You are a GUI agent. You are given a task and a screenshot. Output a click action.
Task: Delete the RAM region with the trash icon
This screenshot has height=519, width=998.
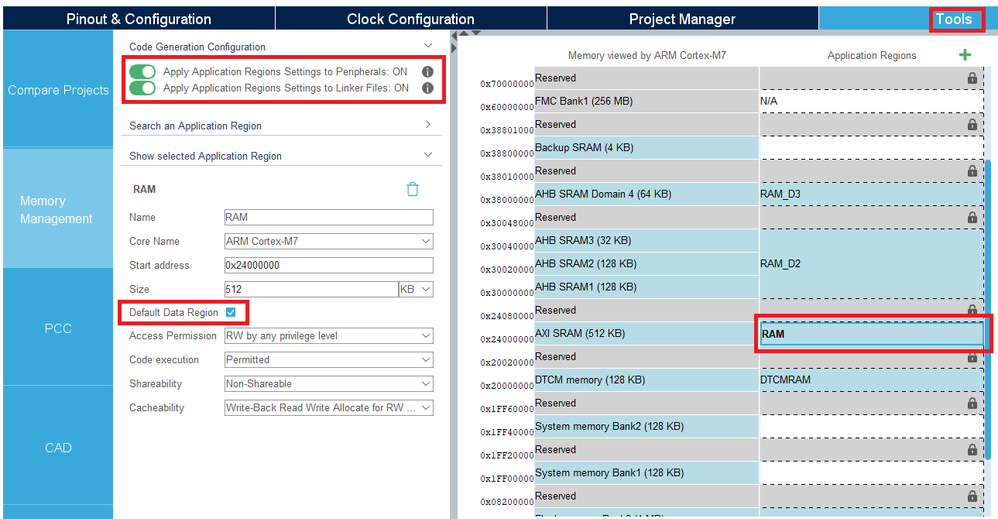(412, 189)
